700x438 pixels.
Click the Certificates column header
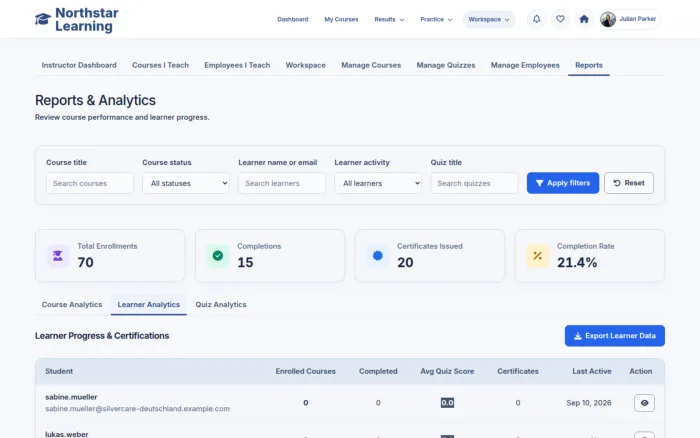pyautogui.click(x=518, y=371)
